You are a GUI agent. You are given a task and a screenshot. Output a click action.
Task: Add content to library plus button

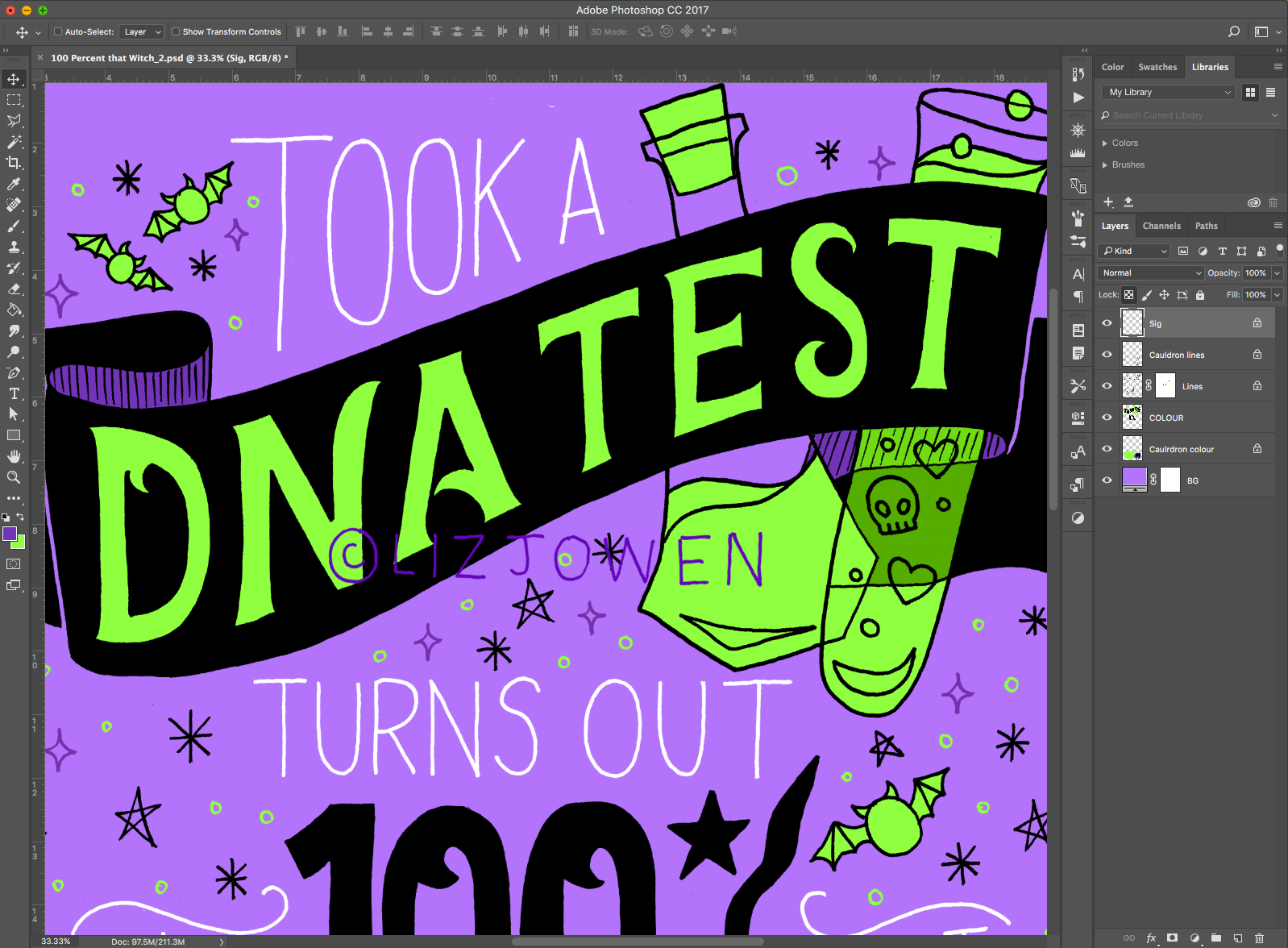[x=1108, y=202]
